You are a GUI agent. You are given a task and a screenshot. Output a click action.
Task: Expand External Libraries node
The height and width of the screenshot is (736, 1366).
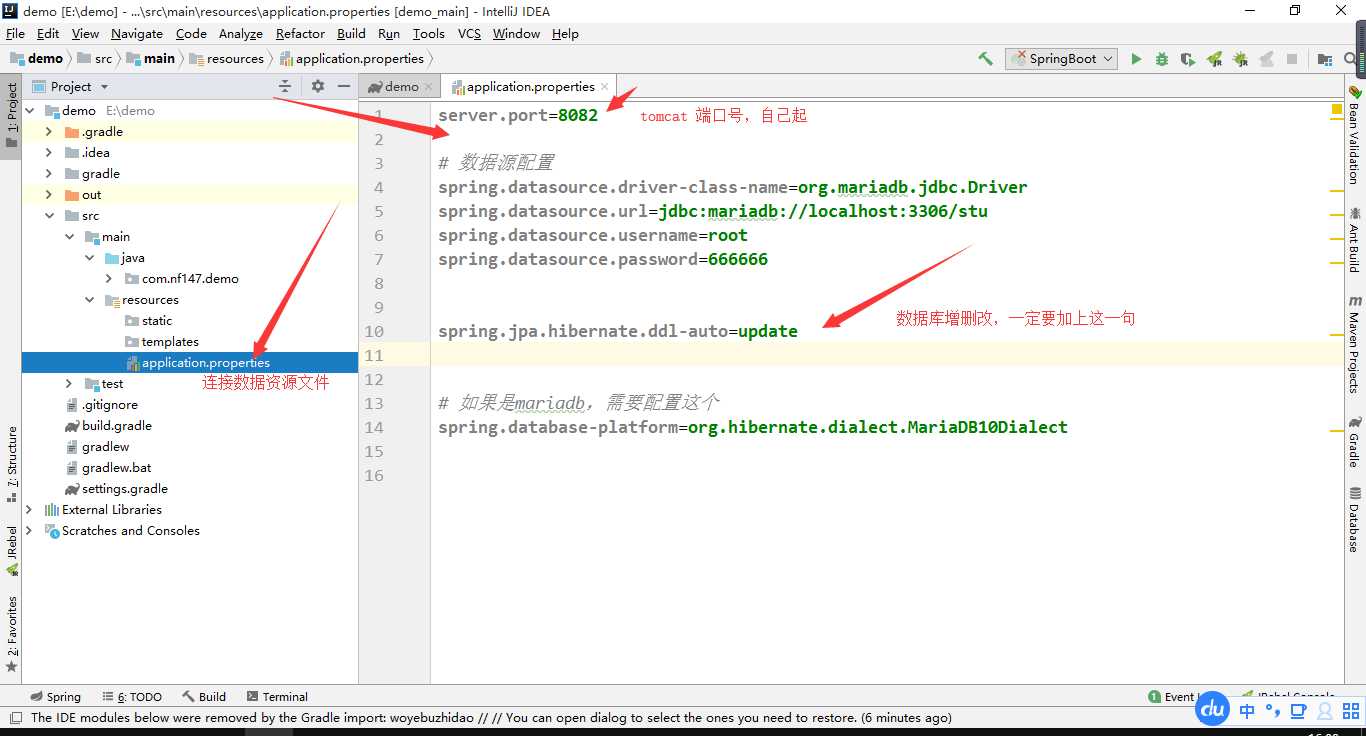29,510
